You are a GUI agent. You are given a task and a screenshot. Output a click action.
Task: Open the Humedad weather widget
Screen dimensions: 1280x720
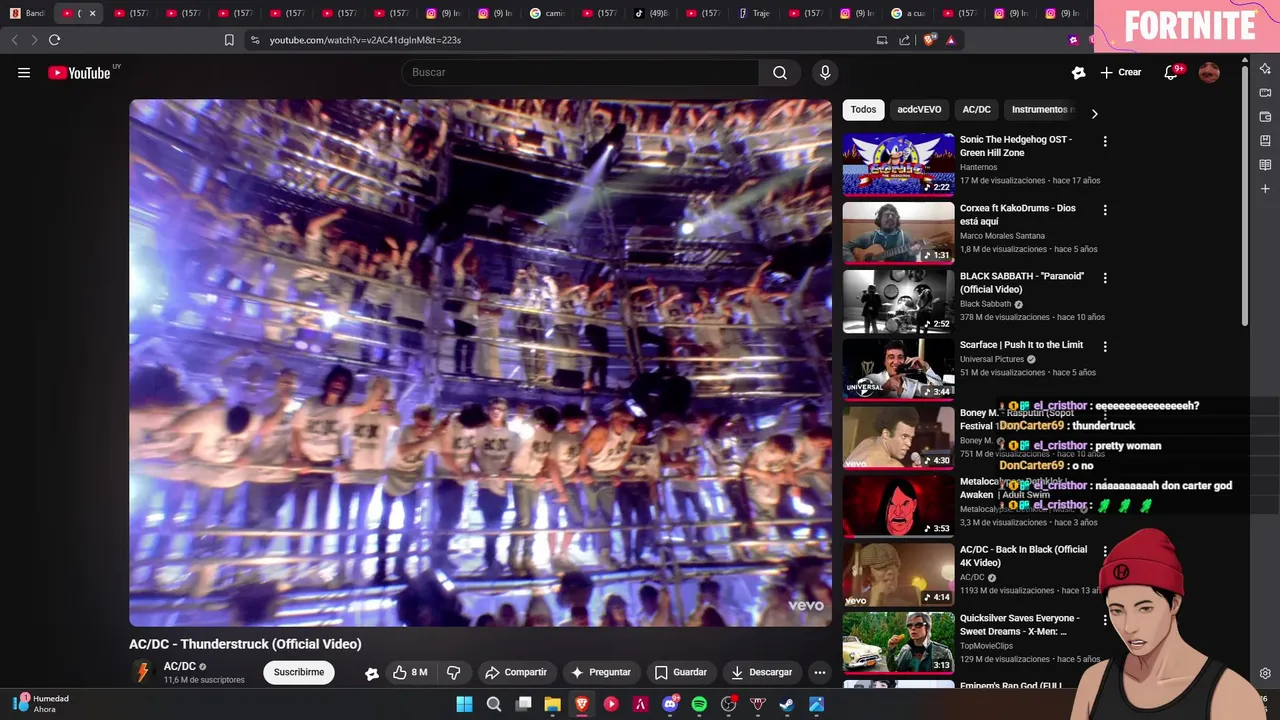pyautogui.click(x=41, y=704)
